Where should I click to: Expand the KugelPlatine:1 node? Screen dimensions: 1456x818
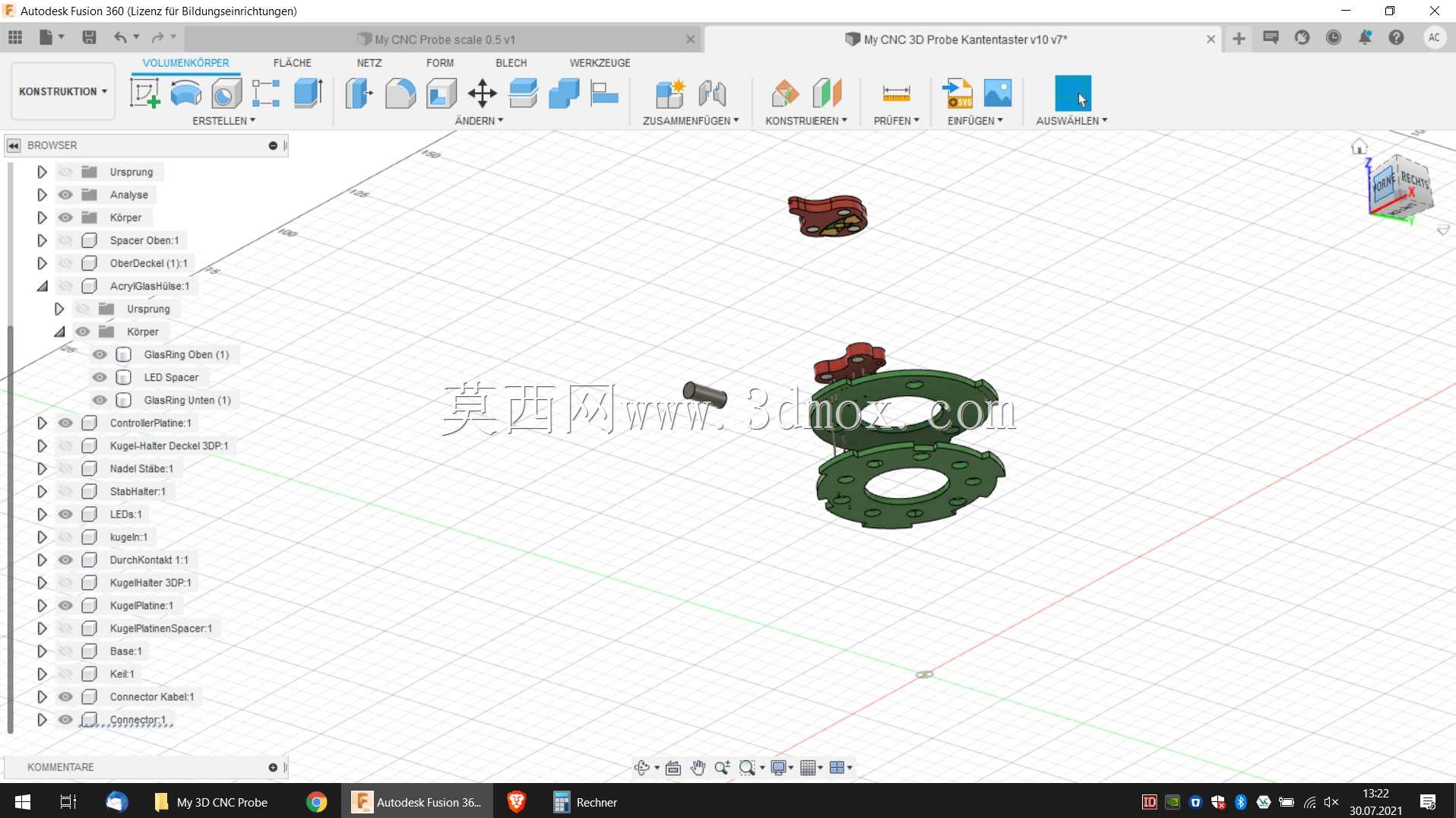point(42,605)
